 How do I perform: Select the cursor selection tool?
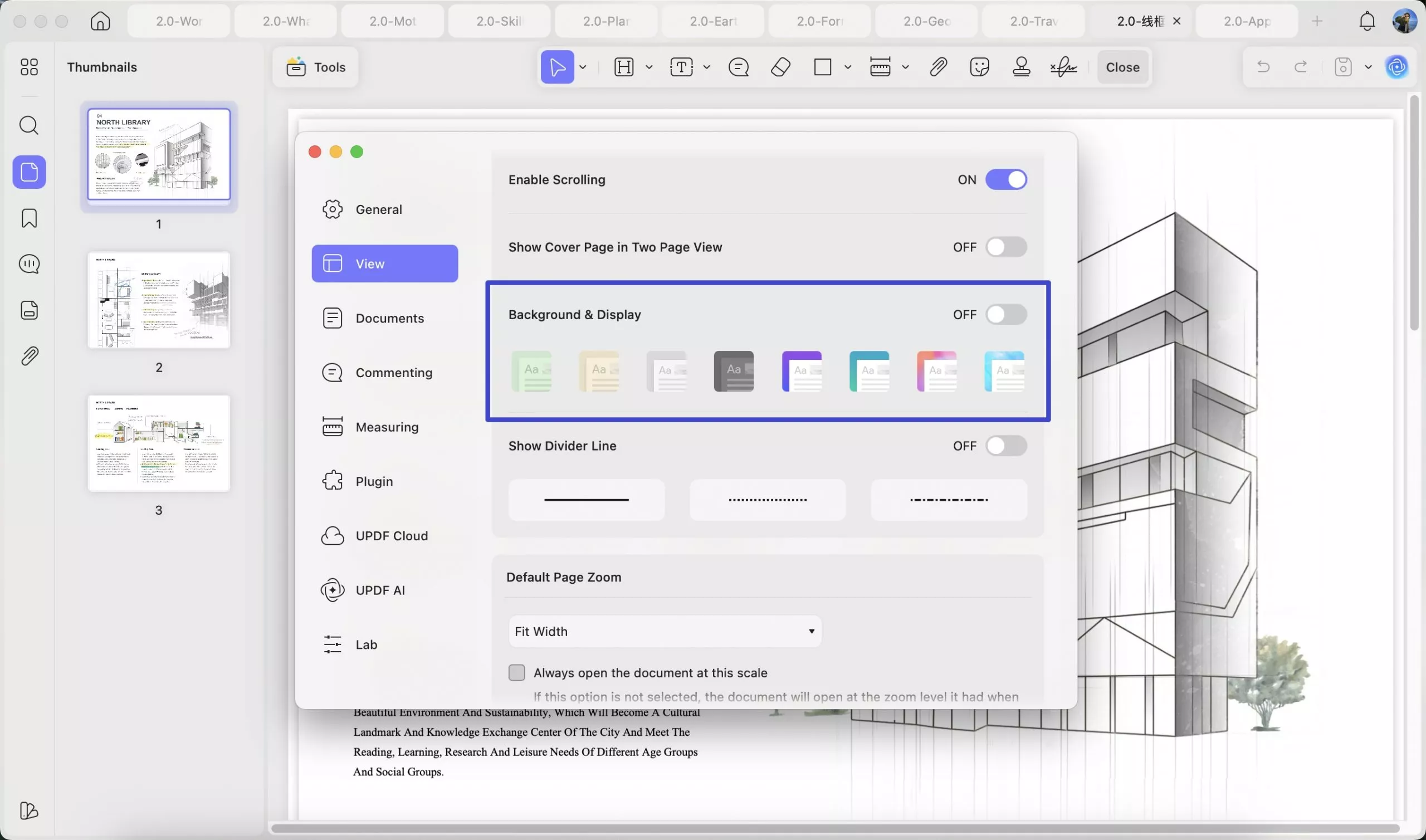coord(557,67)
